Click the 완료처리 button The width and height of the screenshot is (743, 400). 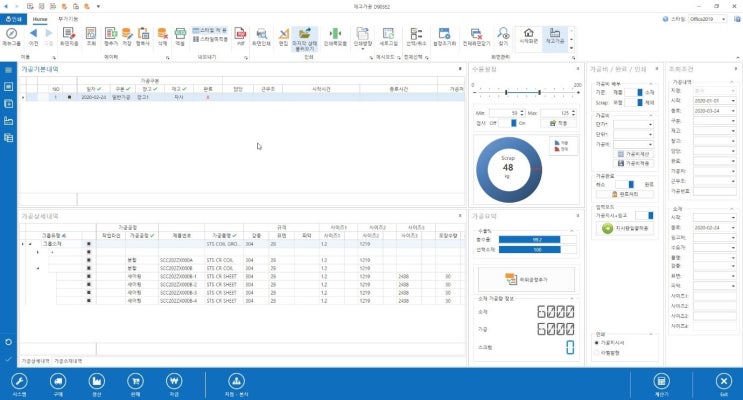pyautogui.click(x=625, y=194)
